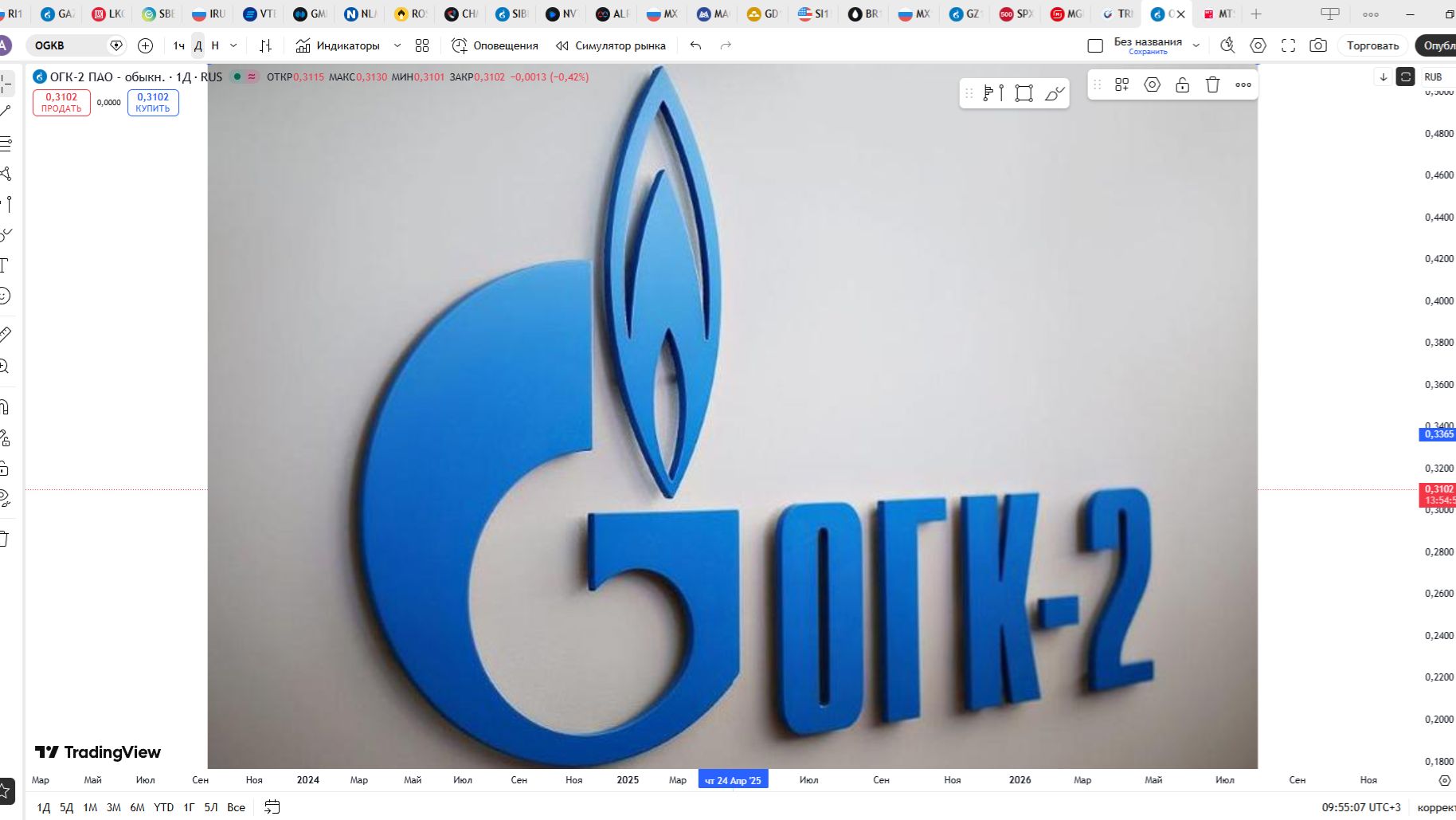Close the active OGKB browser tab
The height and width of the screenshot is (820, 1456).
[1181, 14]
